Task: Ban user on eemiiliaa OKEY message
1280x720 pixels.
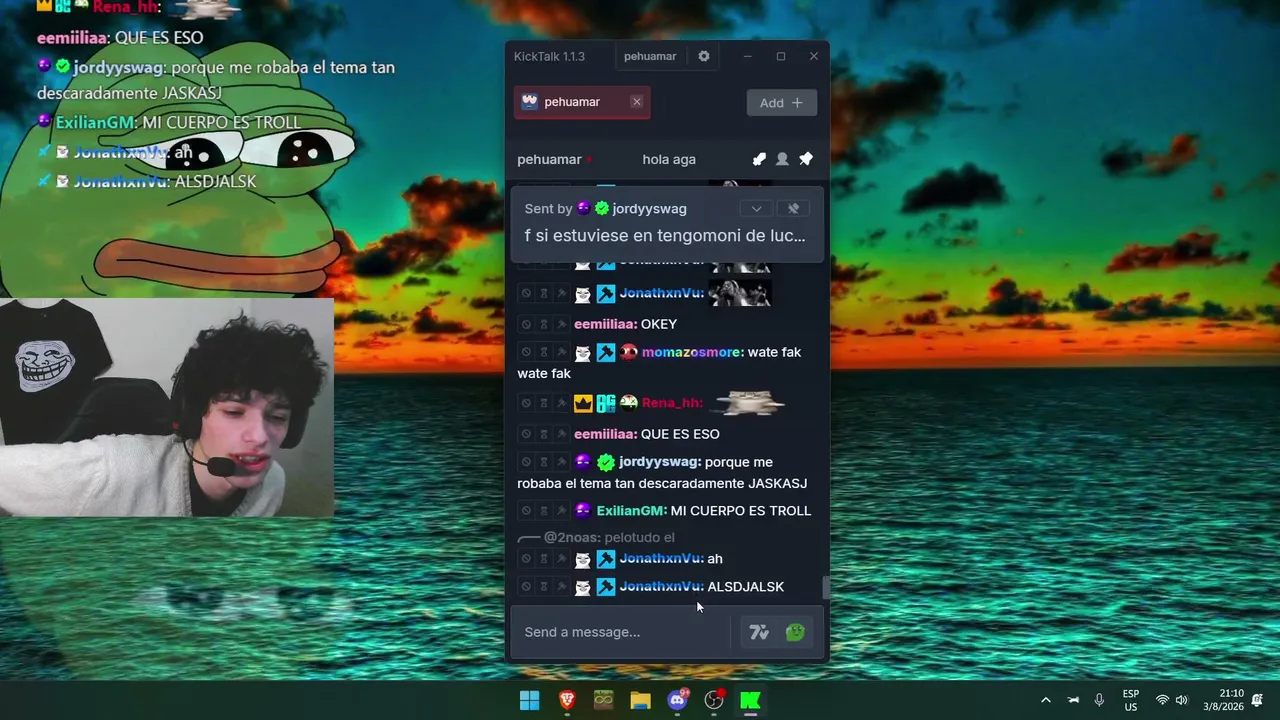Action: [x=526, y=324]
